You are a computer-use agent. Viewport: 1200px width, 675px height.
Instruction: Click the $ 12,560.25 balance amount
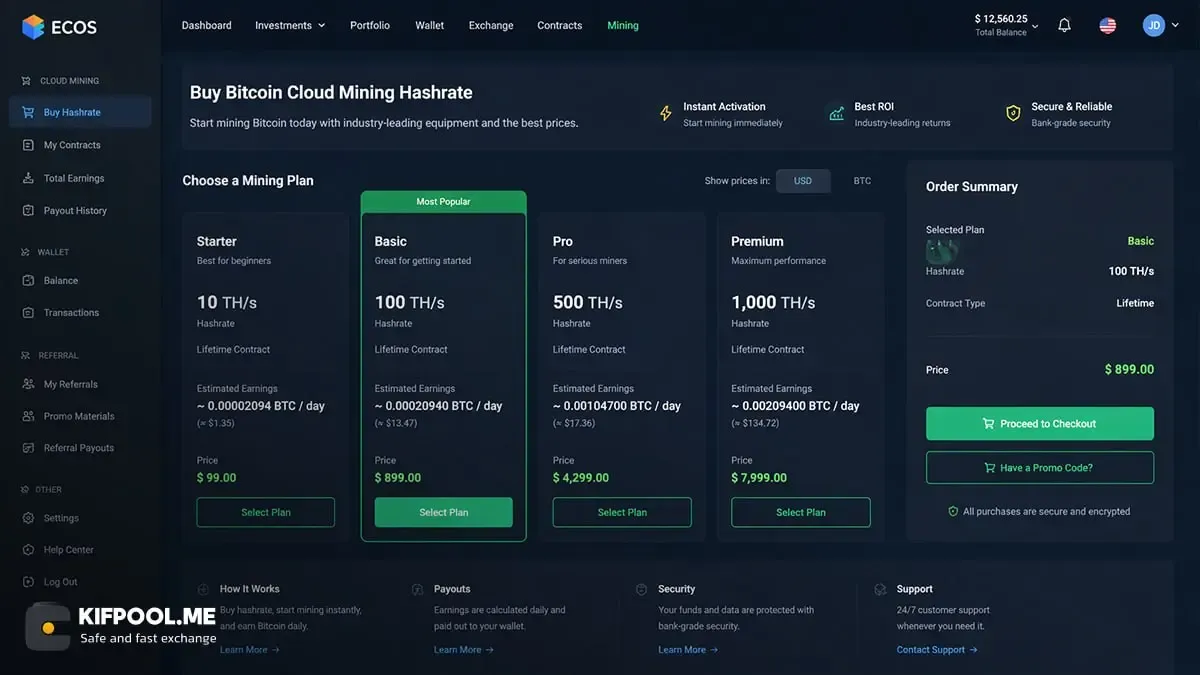coord(1001,18)
